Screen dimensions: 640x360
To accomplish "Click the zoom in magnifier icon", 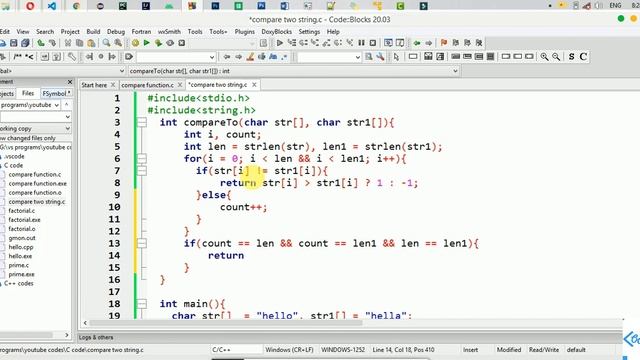I will [x=544, y=57].
